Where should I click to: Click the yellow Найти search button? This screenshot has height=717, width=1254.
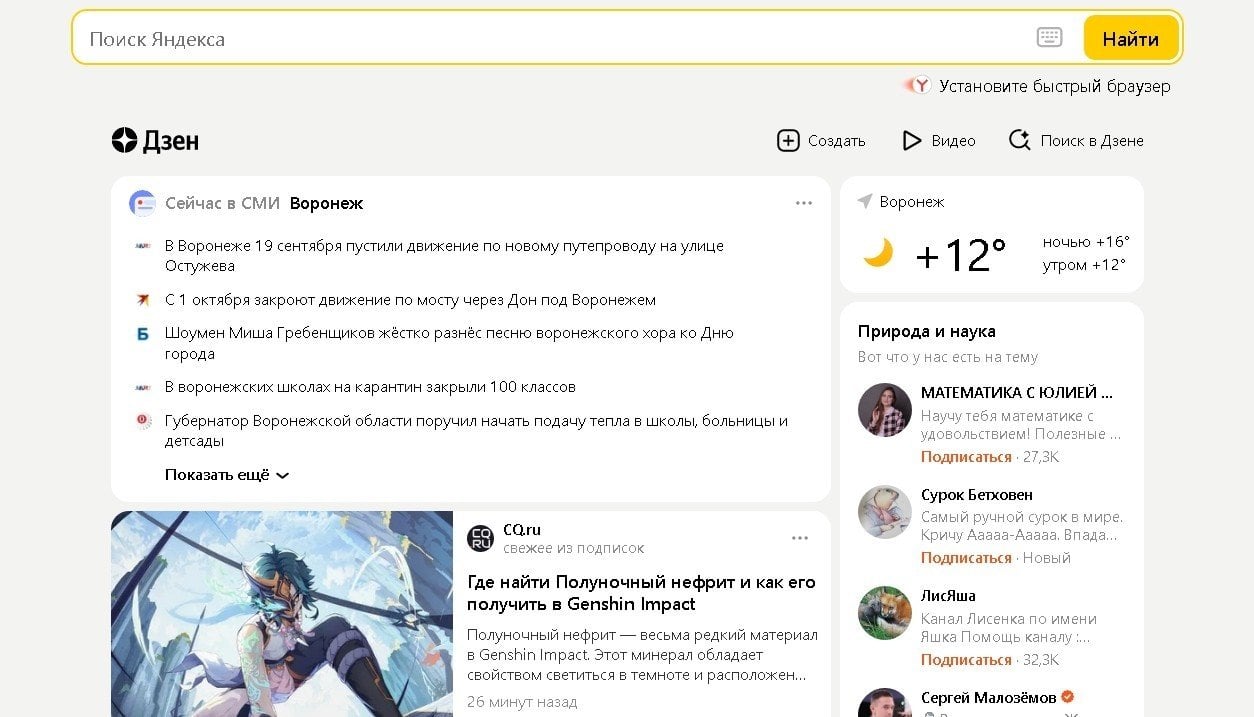tap(1131, 39)
